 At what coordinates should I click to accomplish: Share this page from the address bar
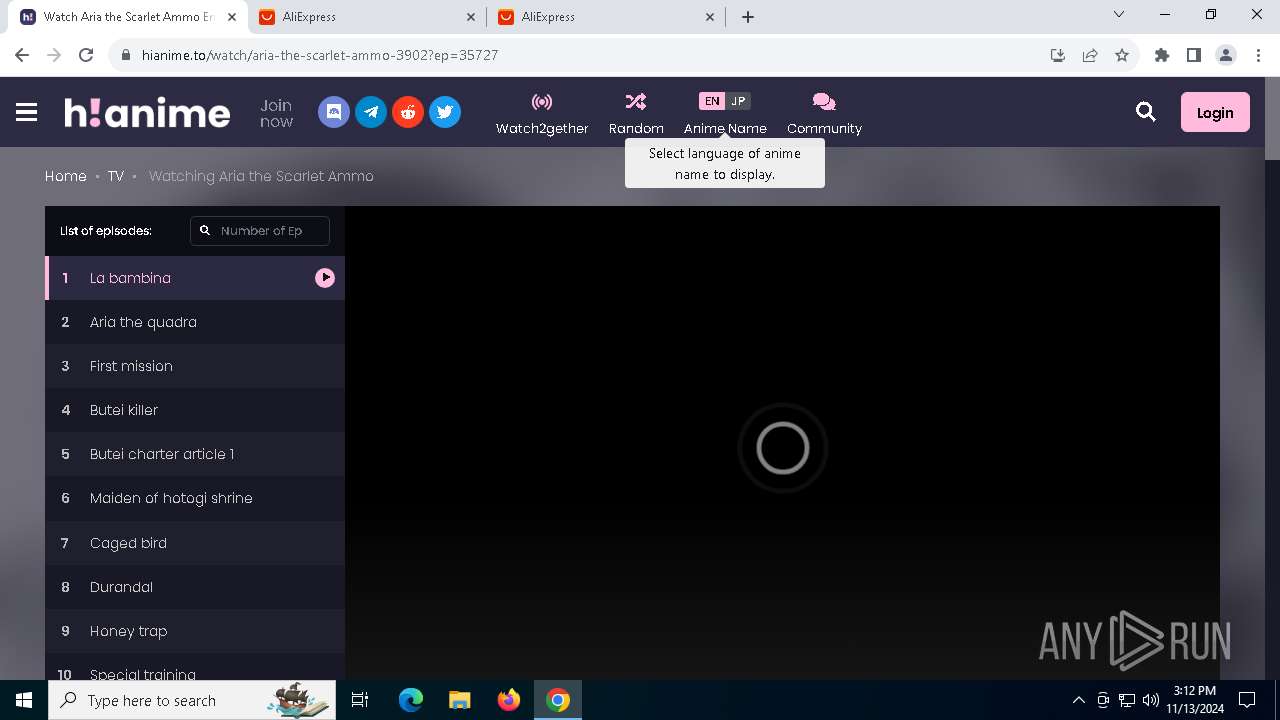click(1090, 55)
